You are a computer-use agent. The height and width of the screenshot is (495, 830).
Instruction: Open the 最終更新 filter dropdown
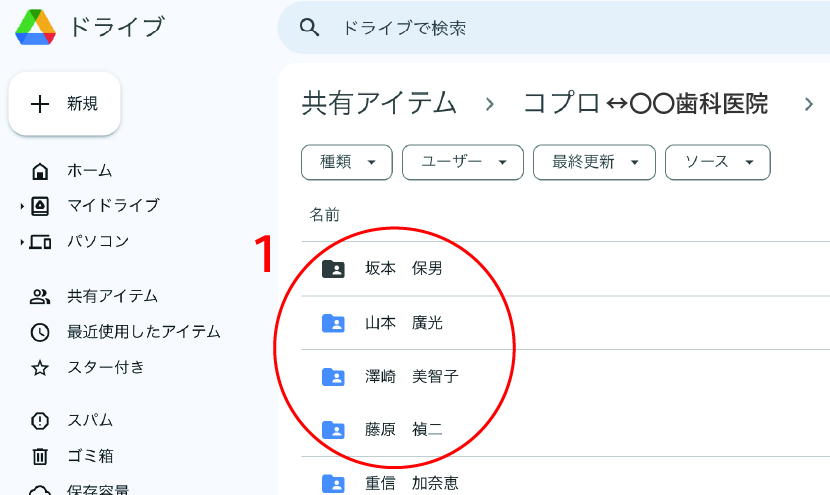(x=594, y=162)
